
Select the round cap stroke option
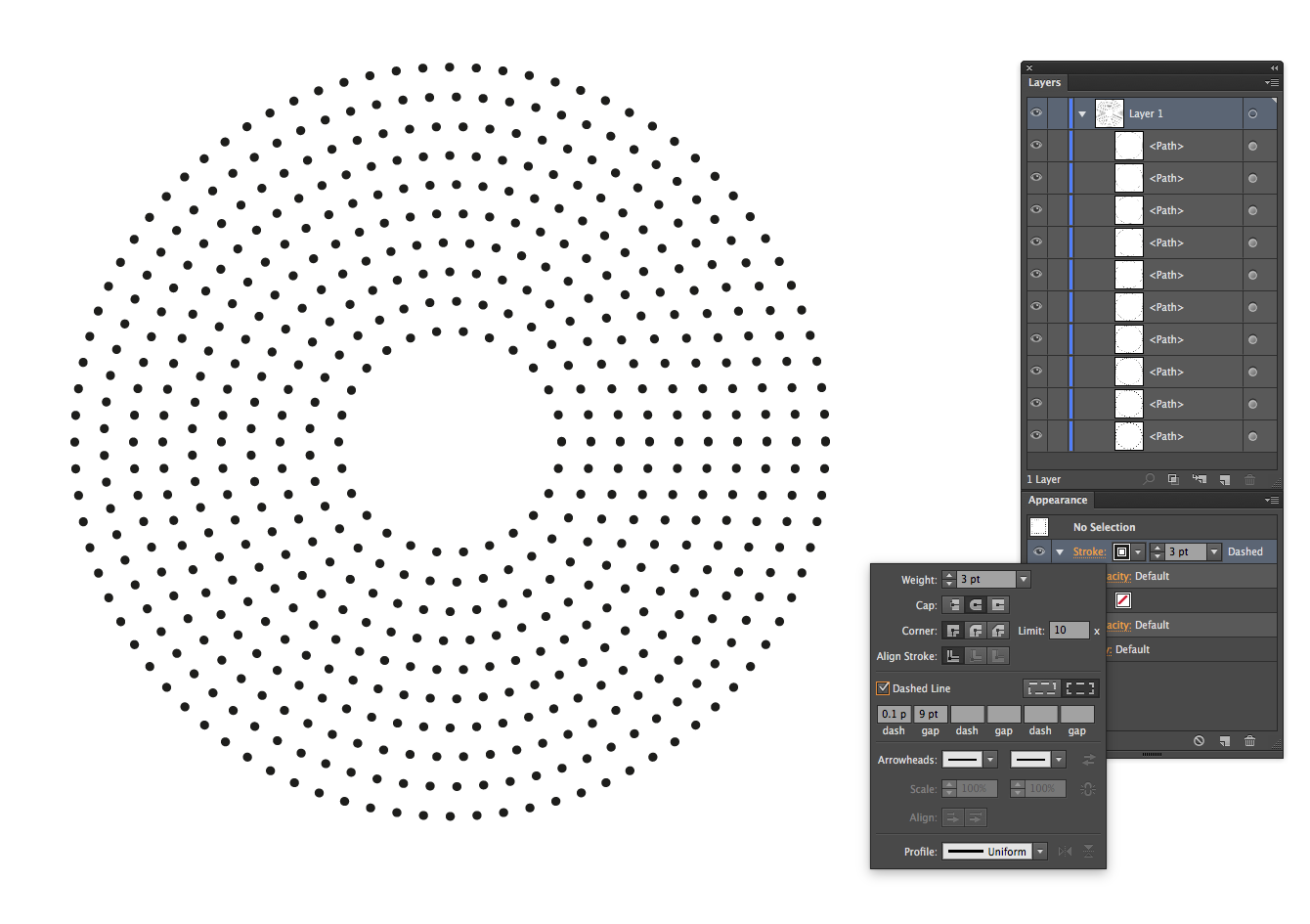976,605
